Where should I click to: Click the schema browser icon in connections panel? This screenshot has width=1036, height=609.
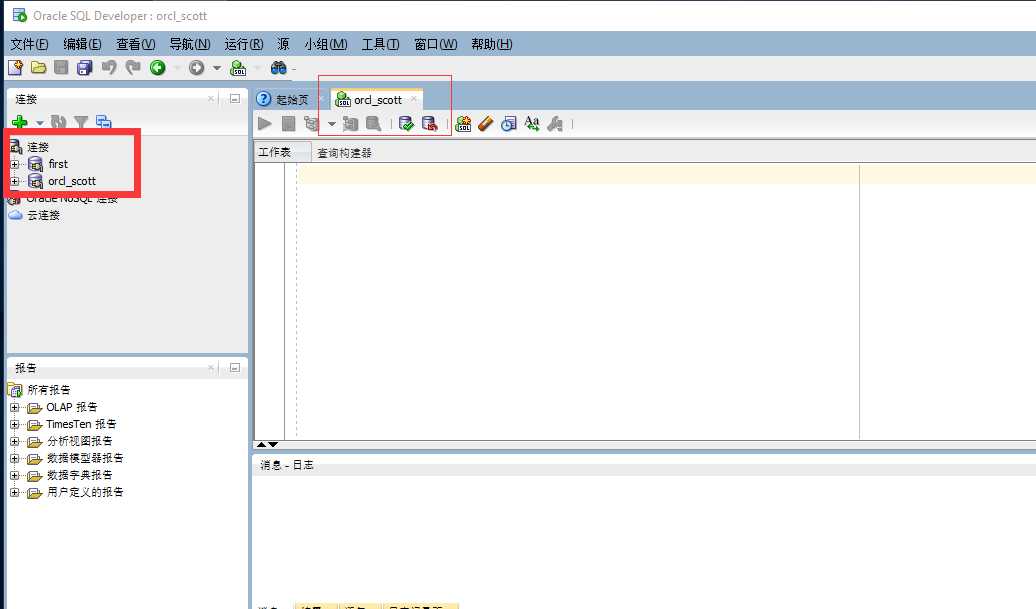103,122
